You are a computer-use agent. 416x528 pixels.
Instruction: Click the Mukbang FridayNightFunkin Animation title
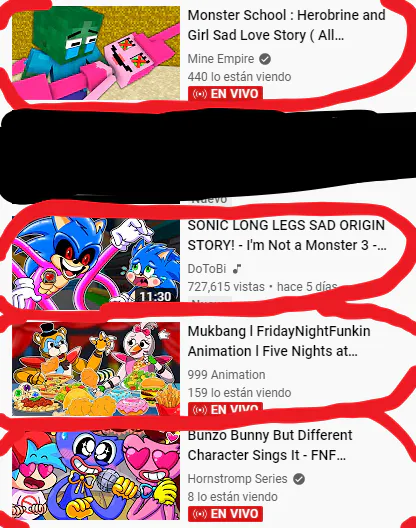(279, 341)
